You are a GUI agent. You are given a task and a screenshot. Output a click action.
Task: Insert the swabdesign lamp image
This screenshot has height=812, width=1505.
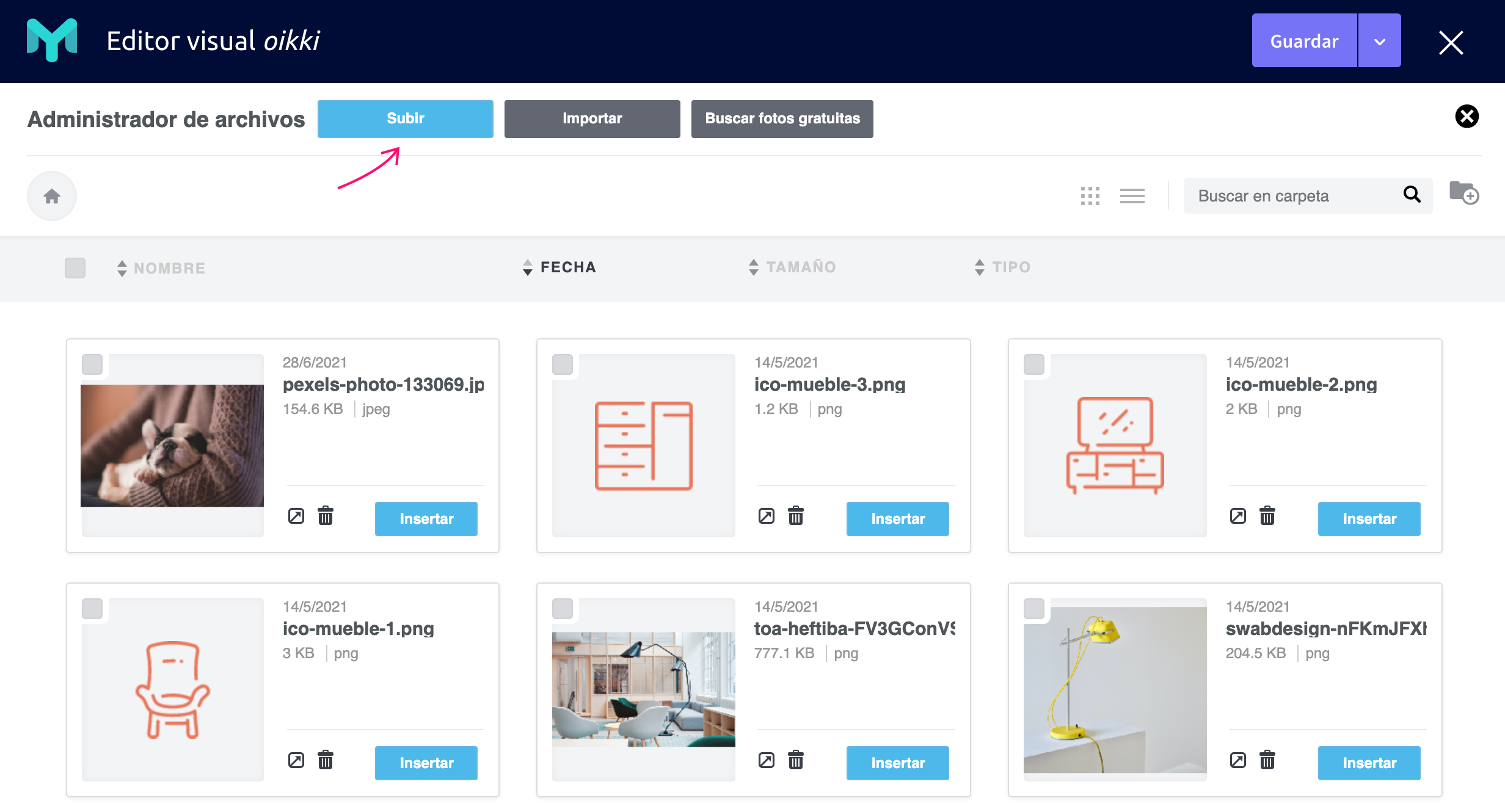(x=1369, y=763)
